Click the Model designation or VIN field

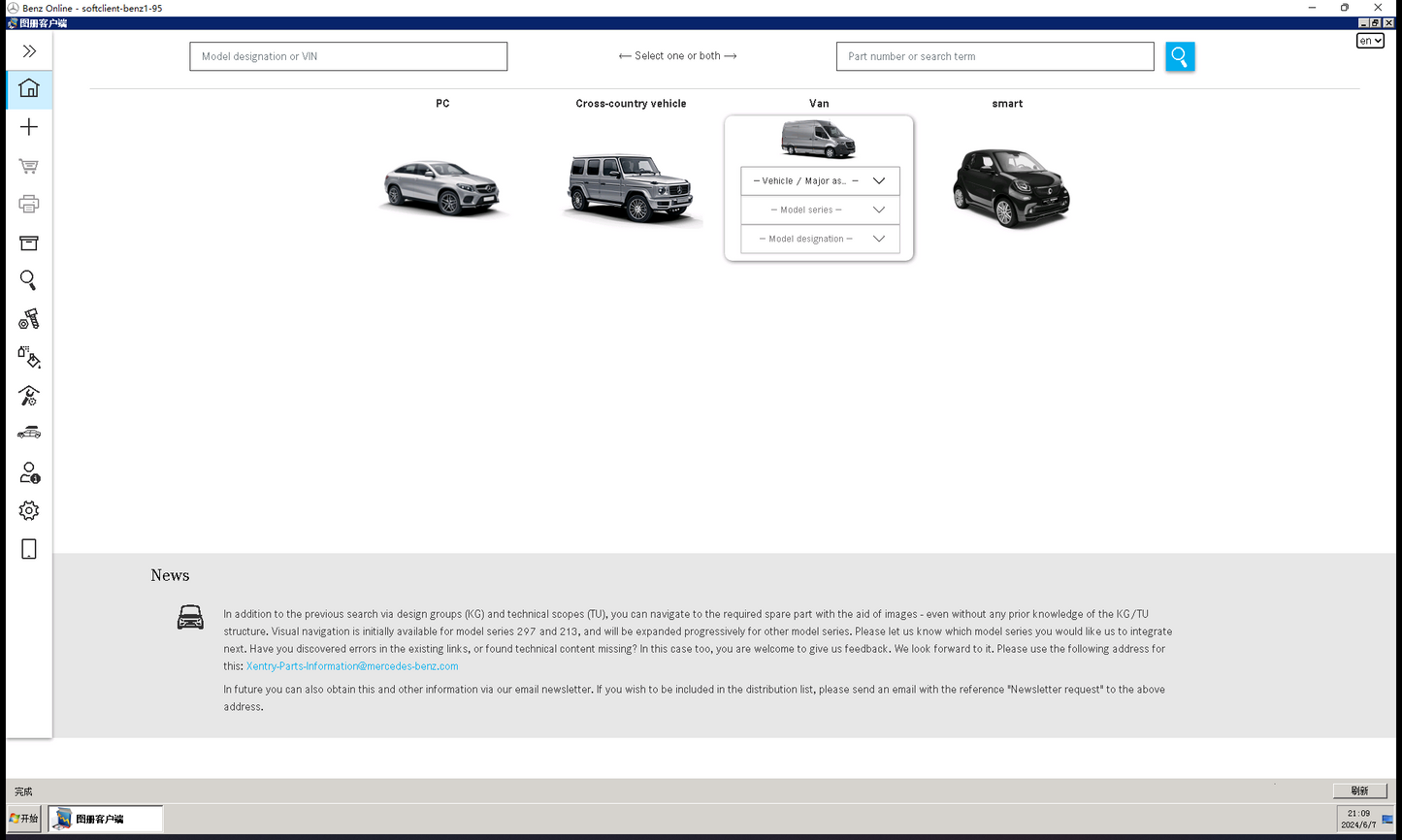pyautogui.click(x=348, y=56)
